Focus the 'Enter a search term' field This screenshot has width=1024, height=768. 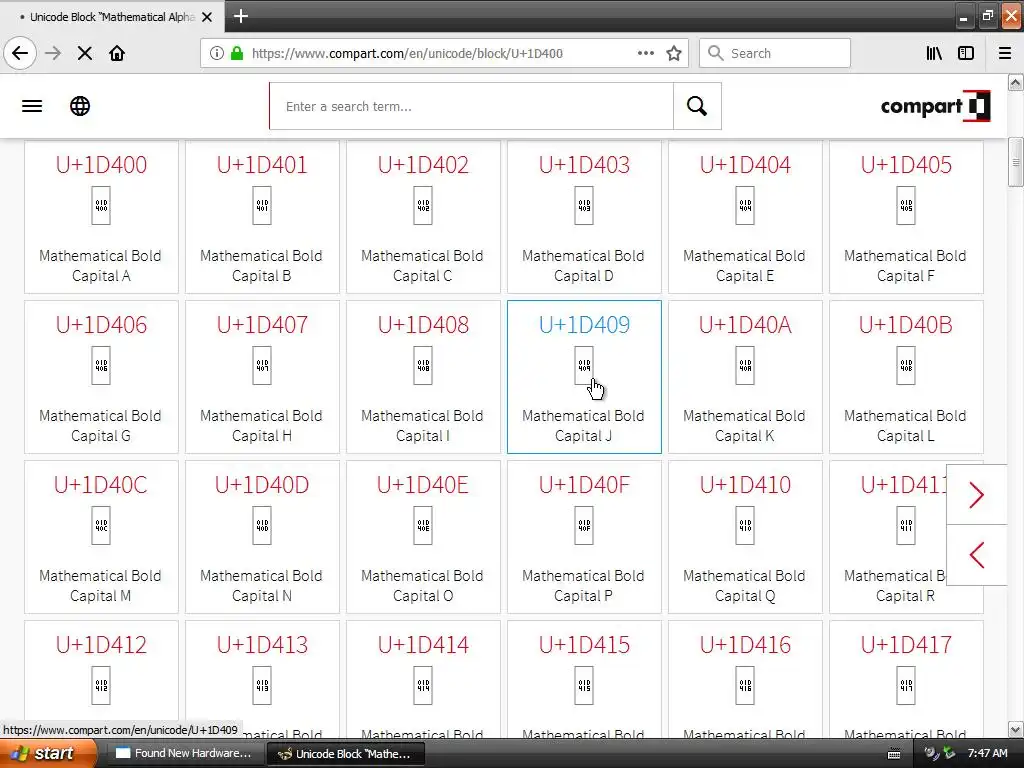coord(472,106)
